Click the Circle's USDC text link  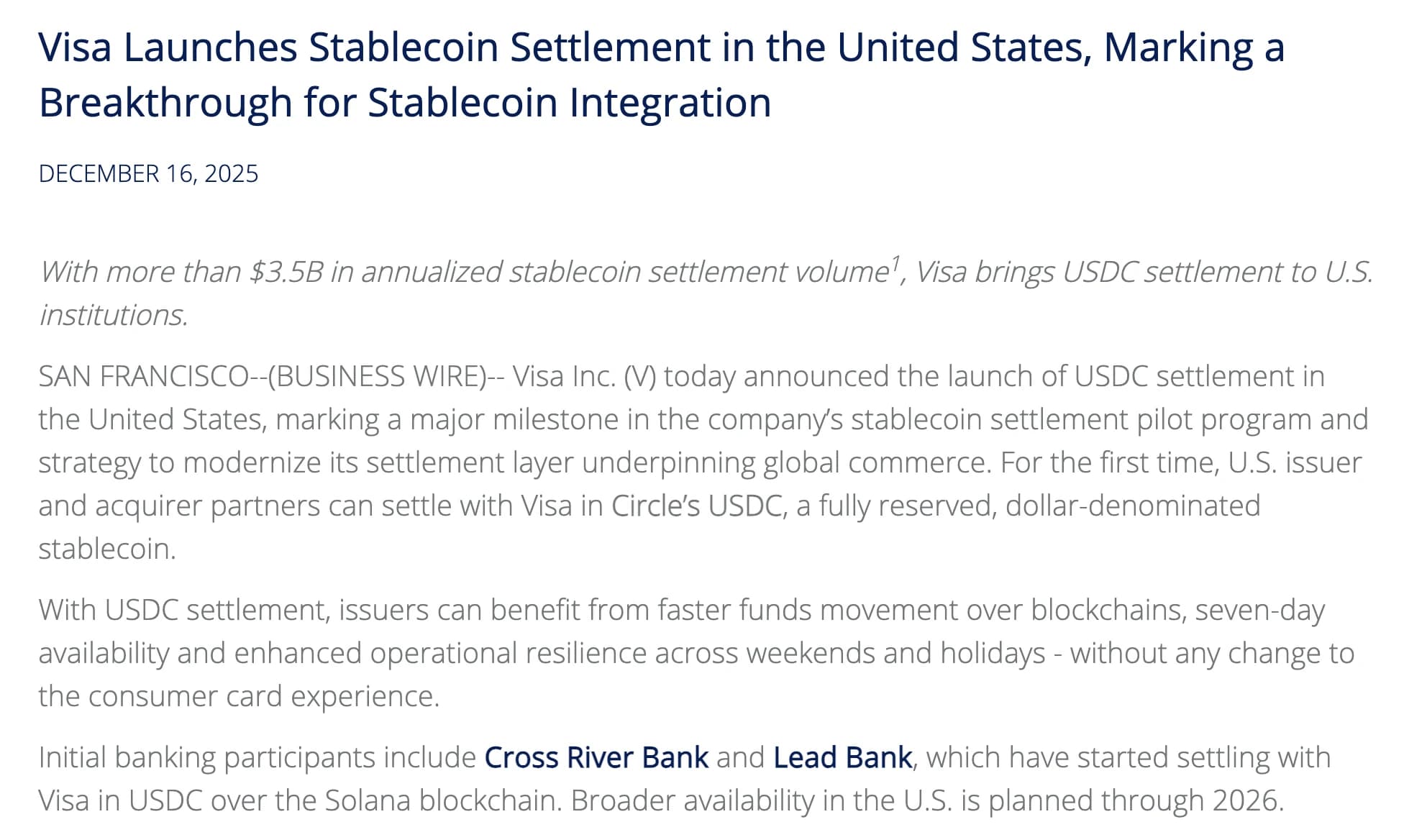(x=697, y=506)
